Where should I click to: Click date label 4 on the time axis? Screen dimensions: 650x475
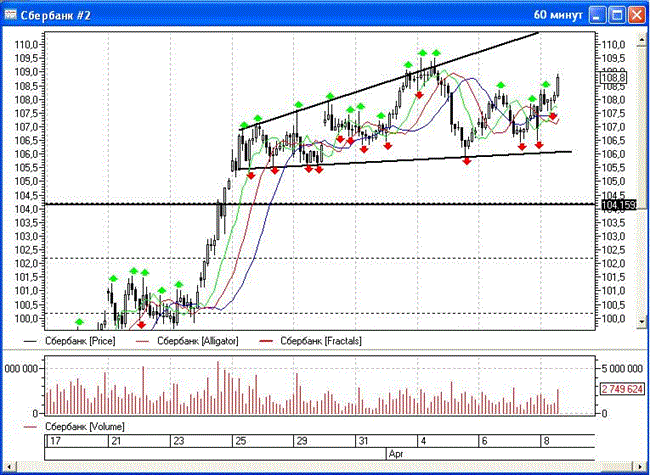click(423, 441)
